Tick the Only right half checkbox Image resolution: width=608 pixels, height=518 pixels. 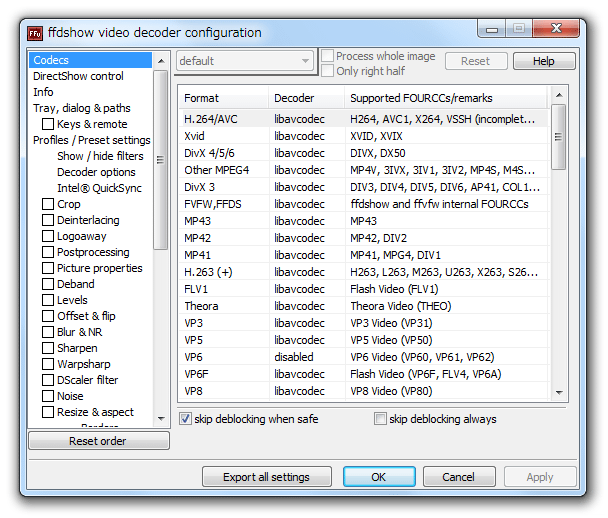pyautogui.click(x=328, y=71)
